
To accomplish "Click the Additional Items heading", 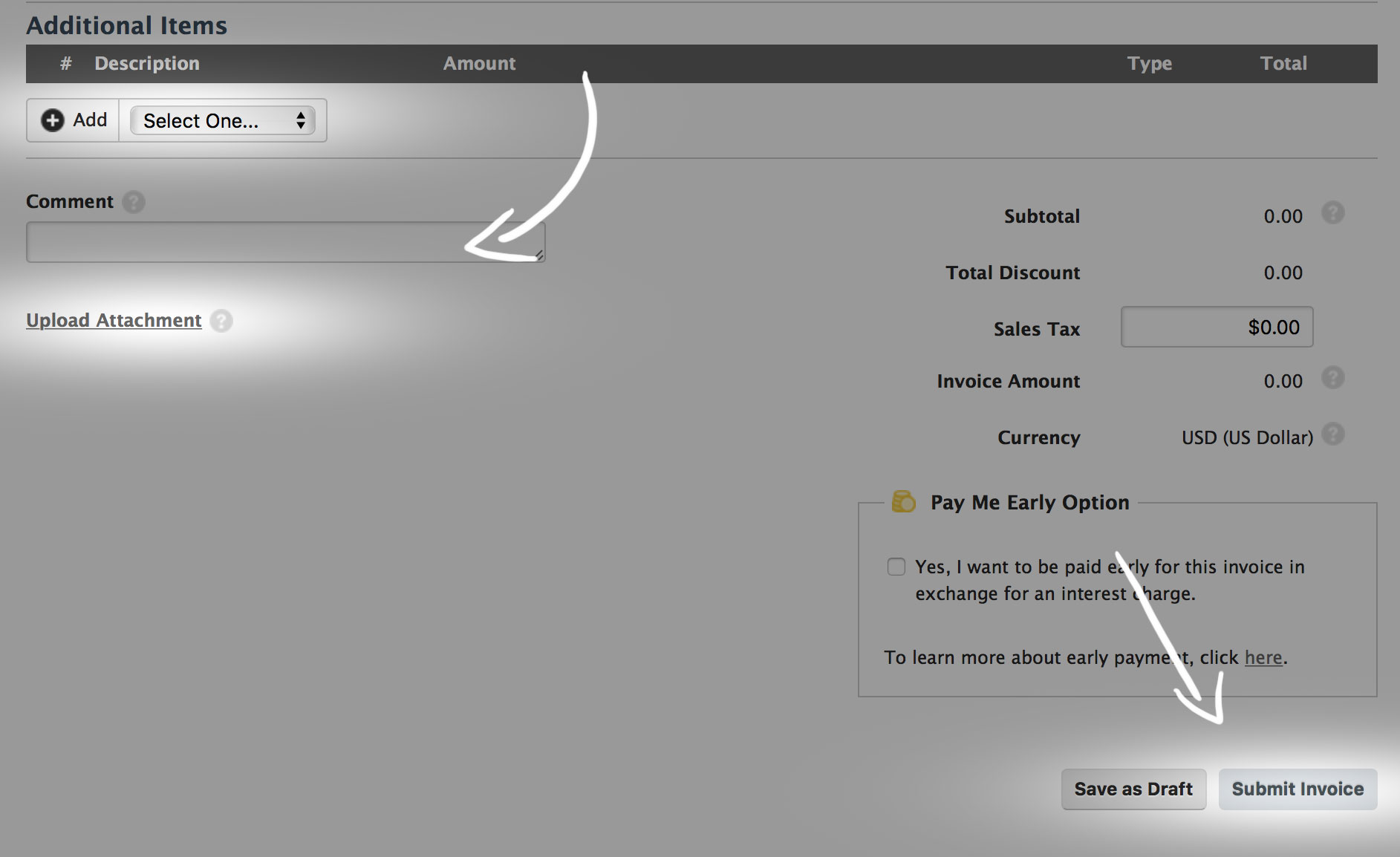I will click(127, 25).
